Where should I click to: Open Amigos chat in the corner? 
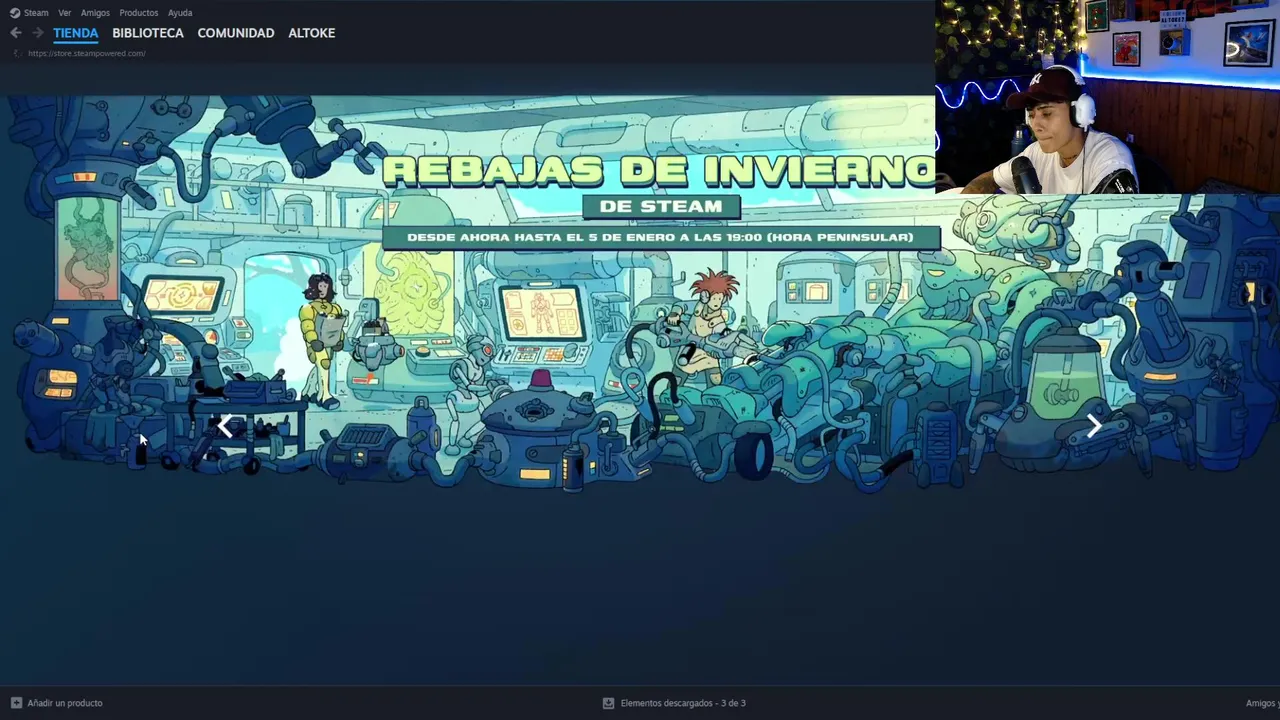click(x=1262, y=703)
